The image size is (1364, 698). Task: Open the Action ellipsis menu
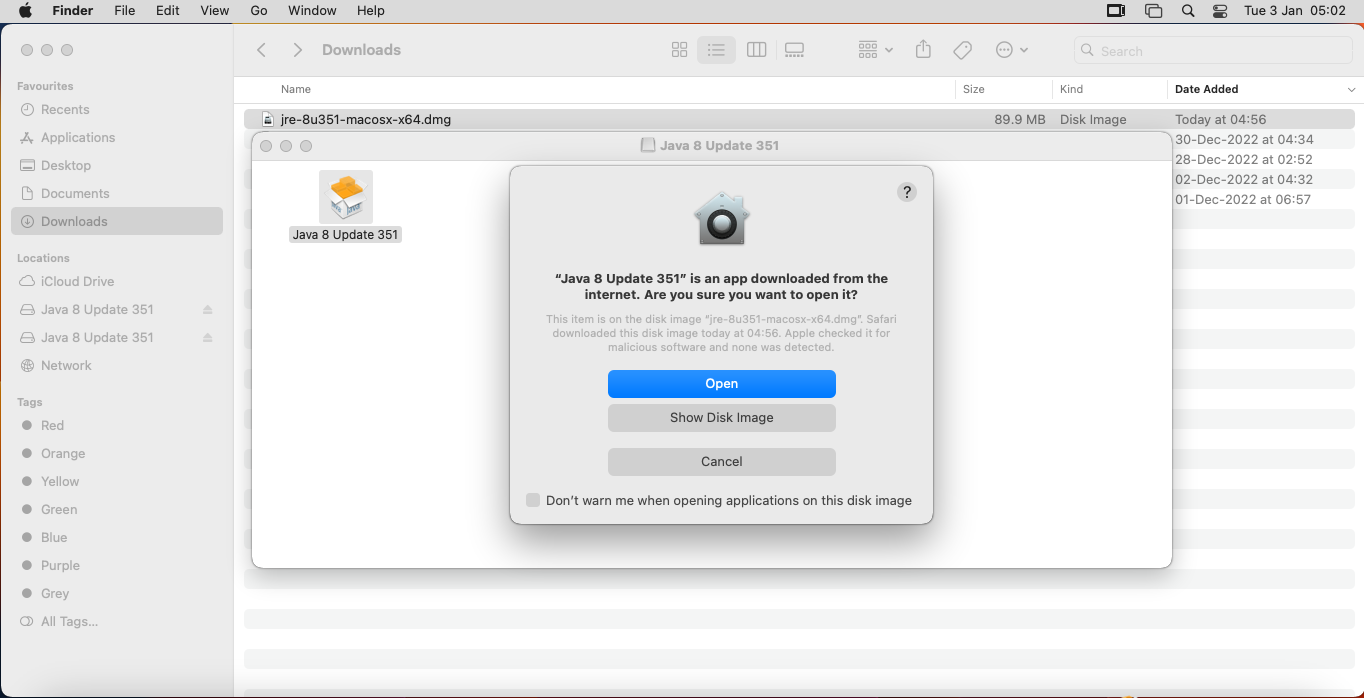click(x=1012, y=50)
